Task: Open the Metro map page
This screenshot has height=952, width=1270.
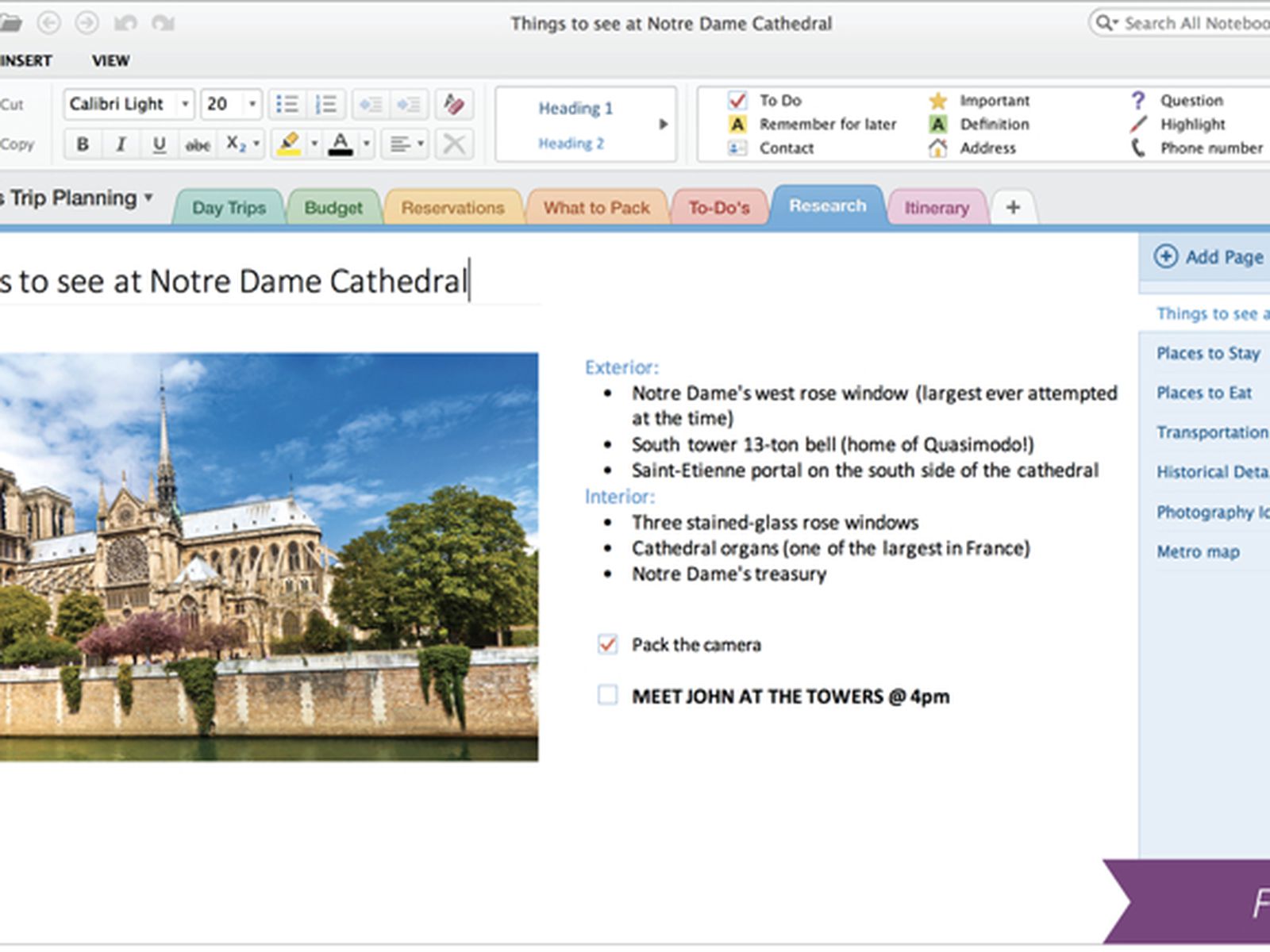Action: click(1198, 551)
